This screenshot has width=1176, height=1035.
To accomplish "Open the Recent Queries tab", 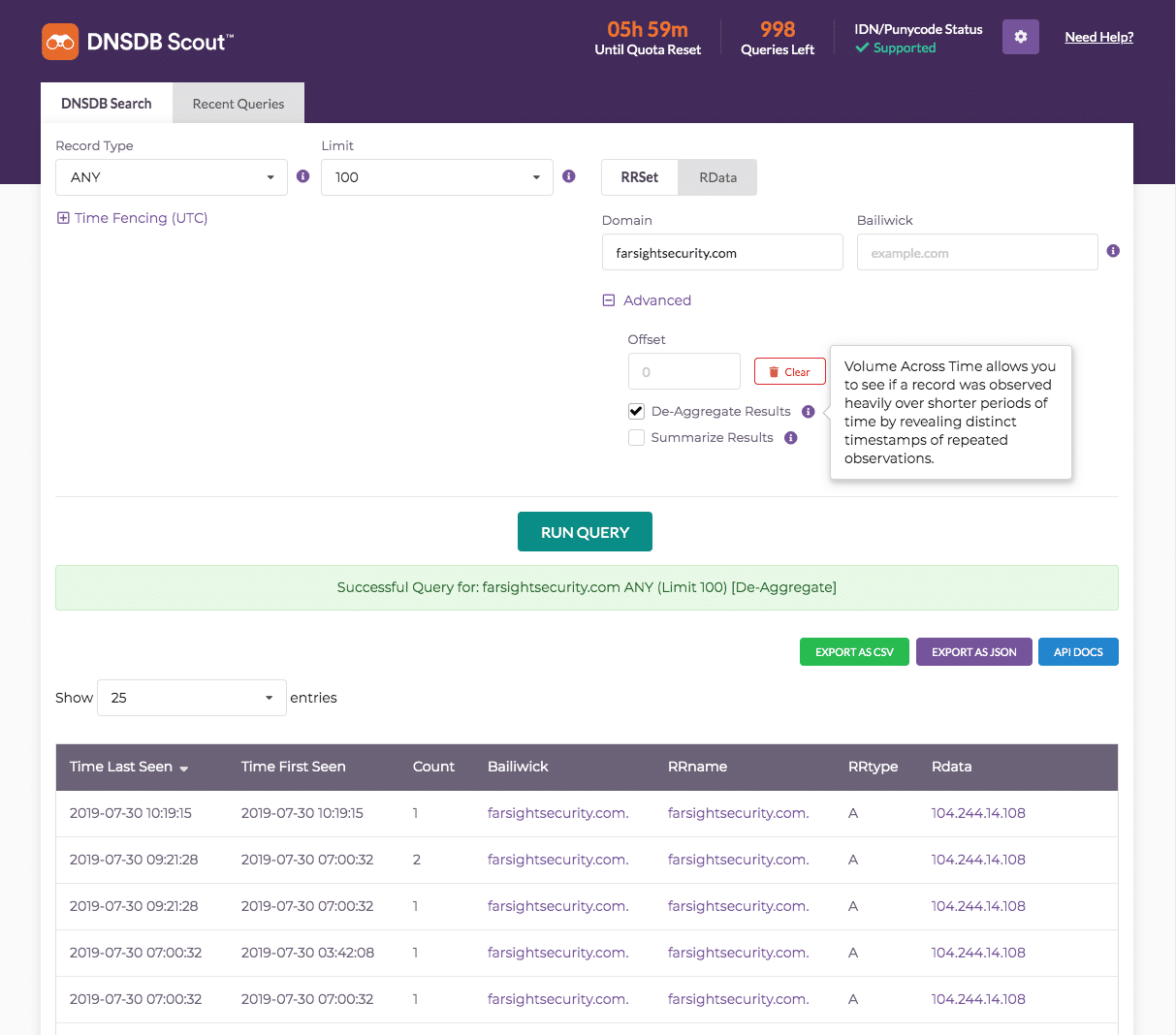I will click(238, 104).
